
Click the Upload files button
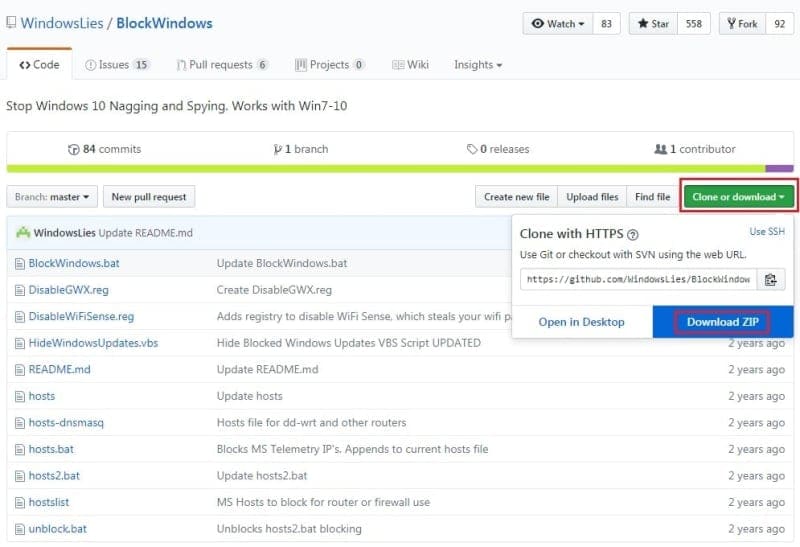point(592,196)
